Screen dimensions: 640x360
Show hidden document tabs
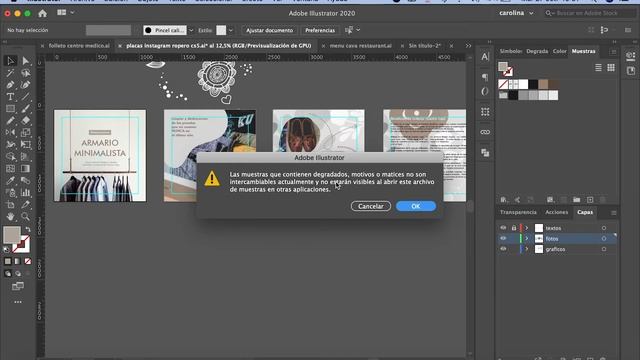coord(468,46)
